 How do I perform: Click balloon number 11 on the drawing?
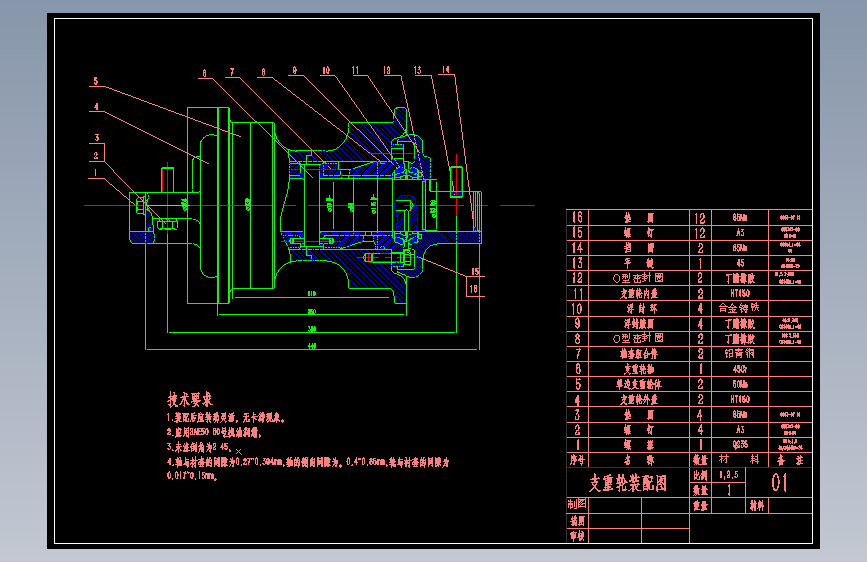356,70
